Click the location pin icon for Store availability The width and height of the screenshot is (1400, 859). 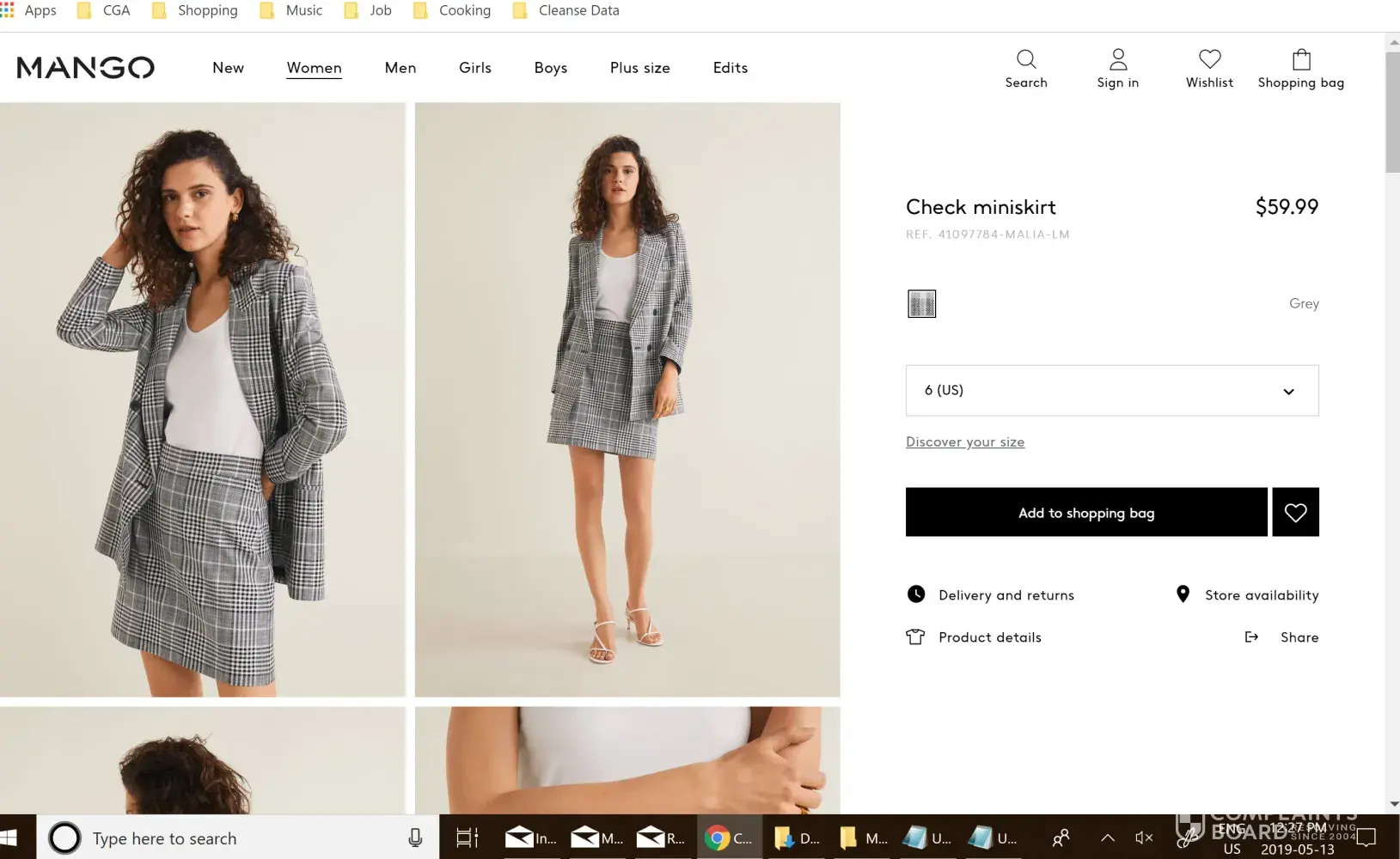pos(1183,594)
